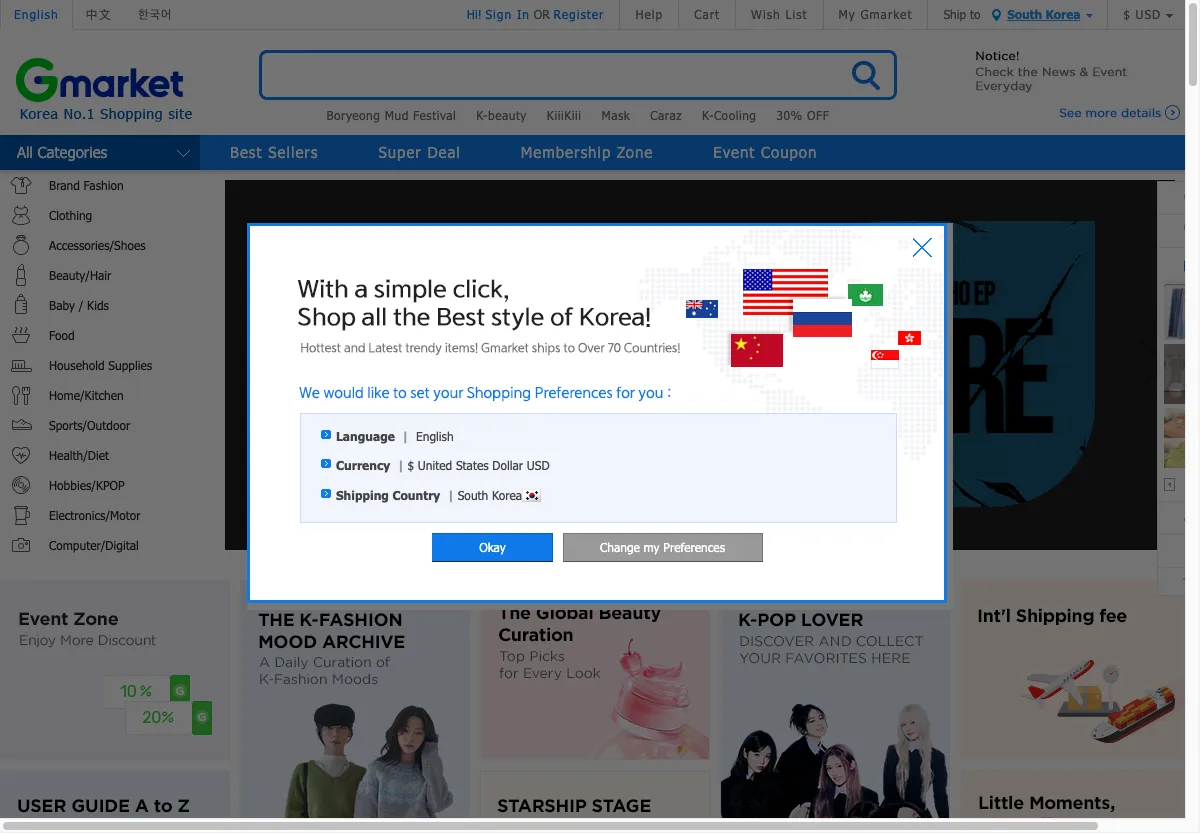Click the Currency preference row
This screenshot has width=1200, height=833.
click(x=435, y=466)
